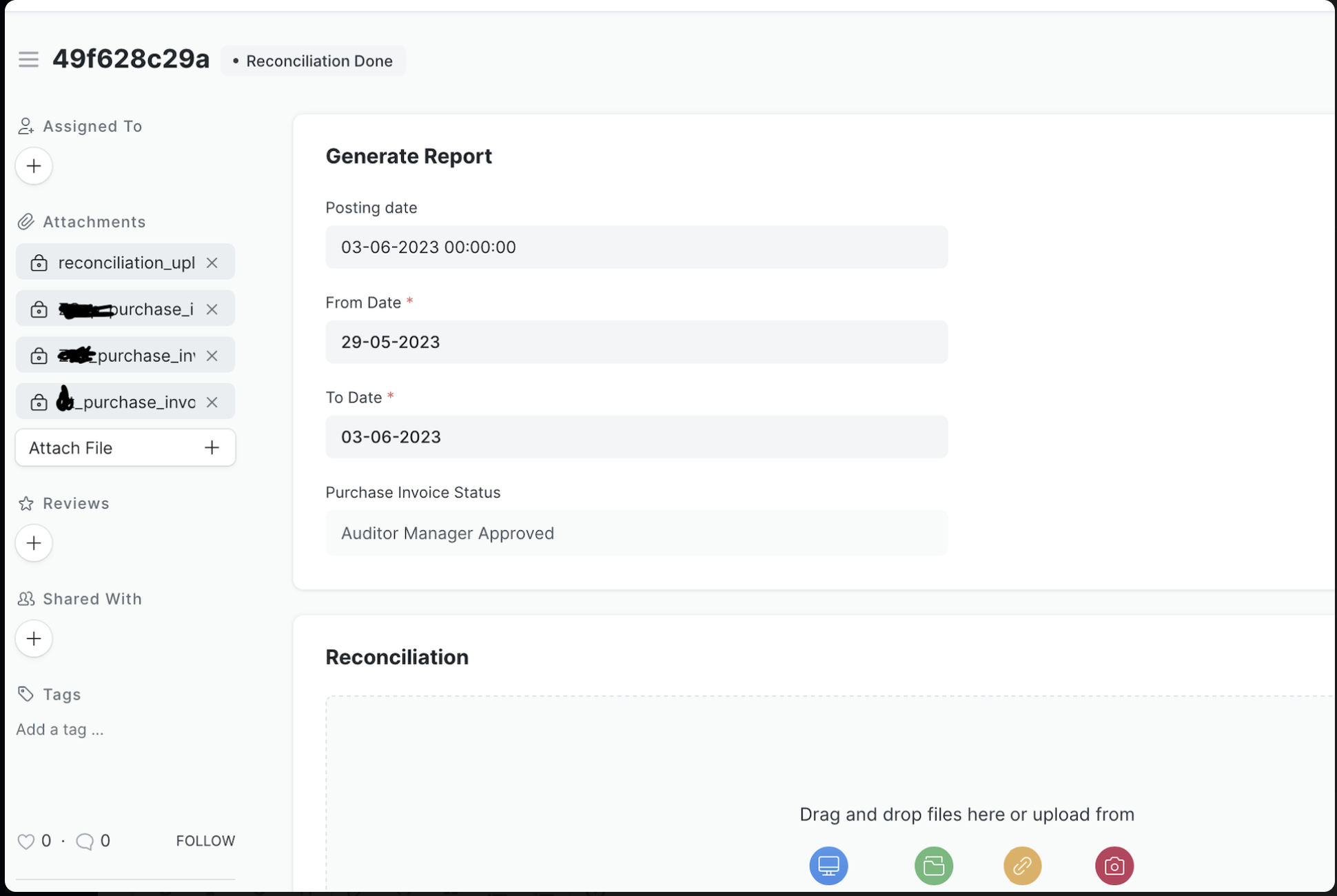Remove the last _purchase_invo attachment
The width and height of the screenshot is (1337, 896).
coord(212,402)
